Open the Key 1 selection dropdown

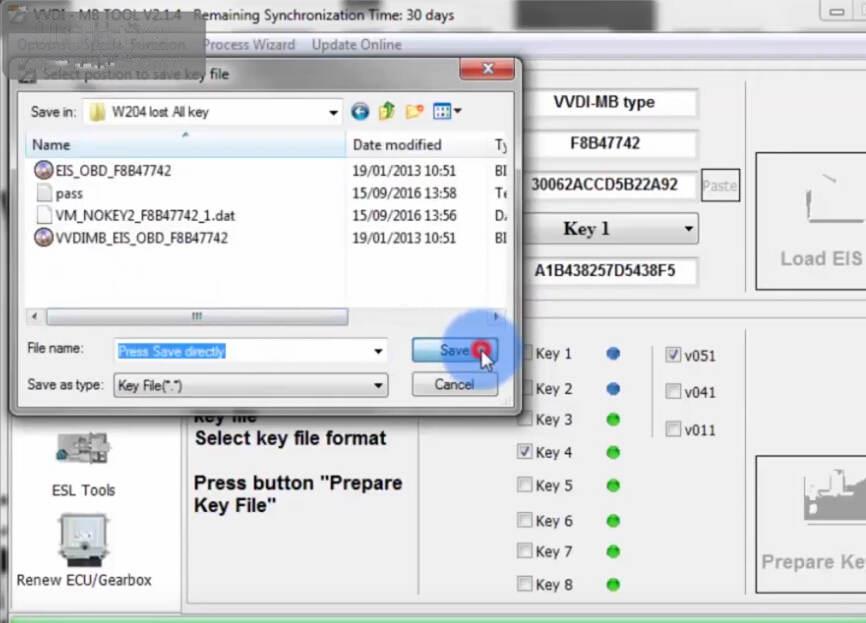click(688, 229)
